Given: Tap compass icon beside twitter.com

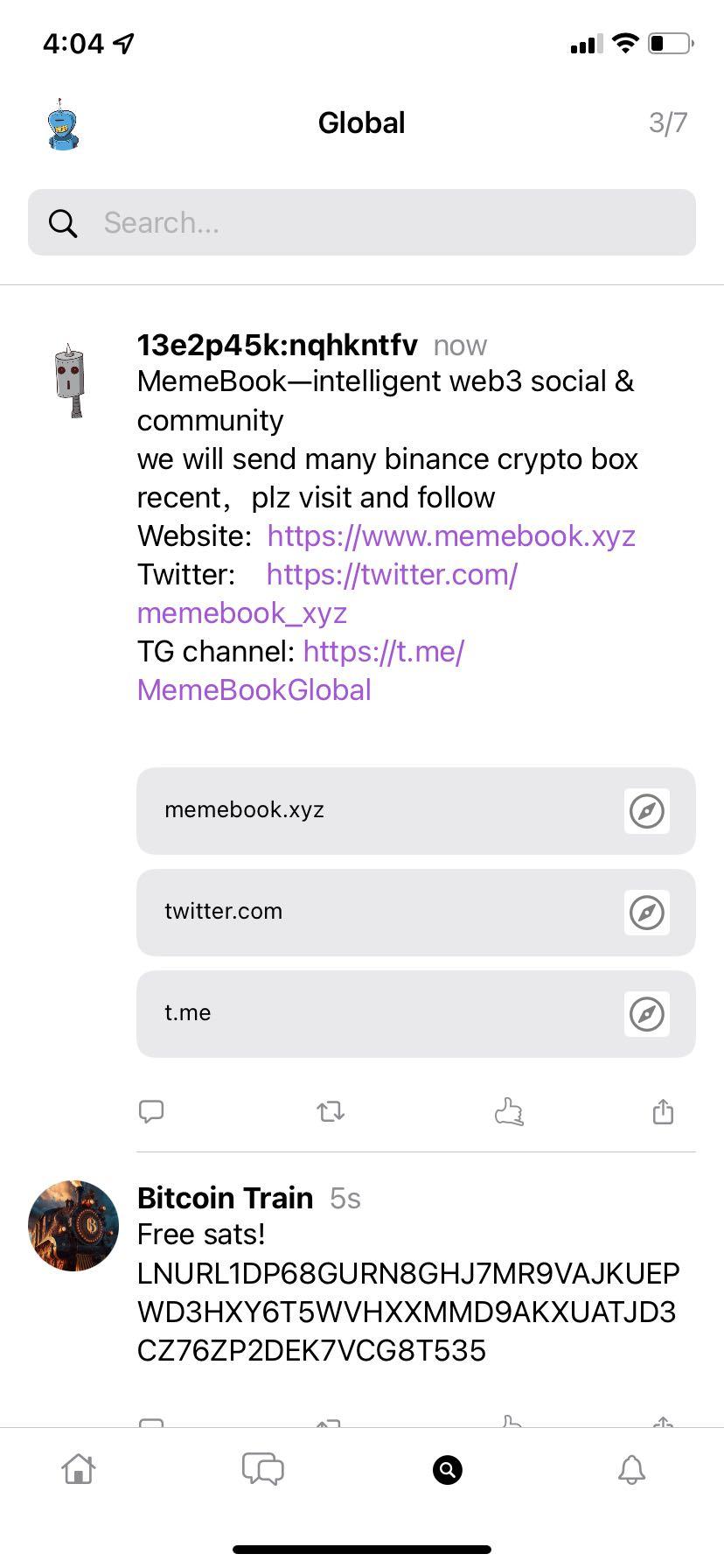Looking at the screenshot, I should (x=647, y=913).
